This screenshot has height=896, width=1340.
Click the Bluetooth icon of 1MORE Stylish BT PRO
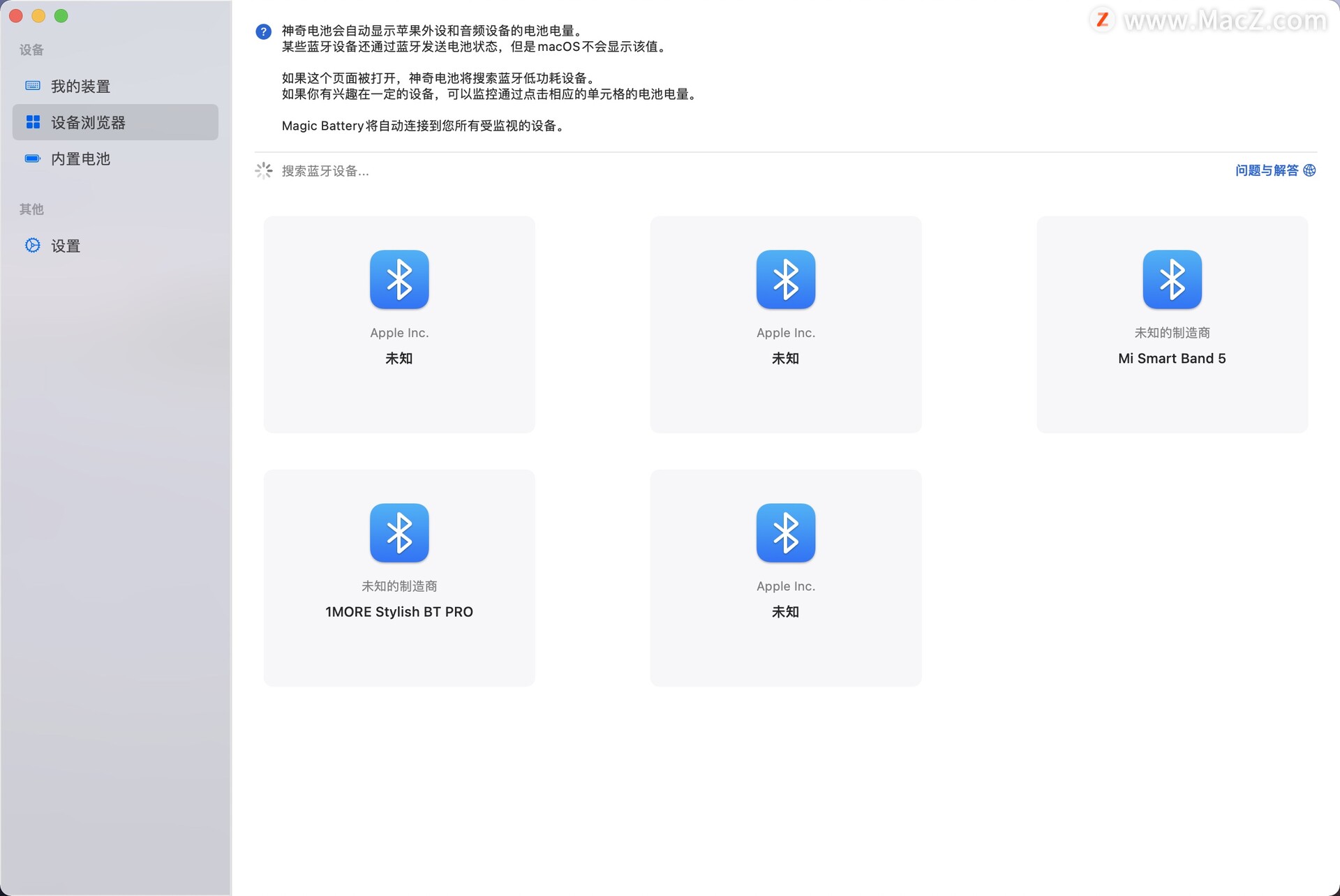[x=399, y=532]
